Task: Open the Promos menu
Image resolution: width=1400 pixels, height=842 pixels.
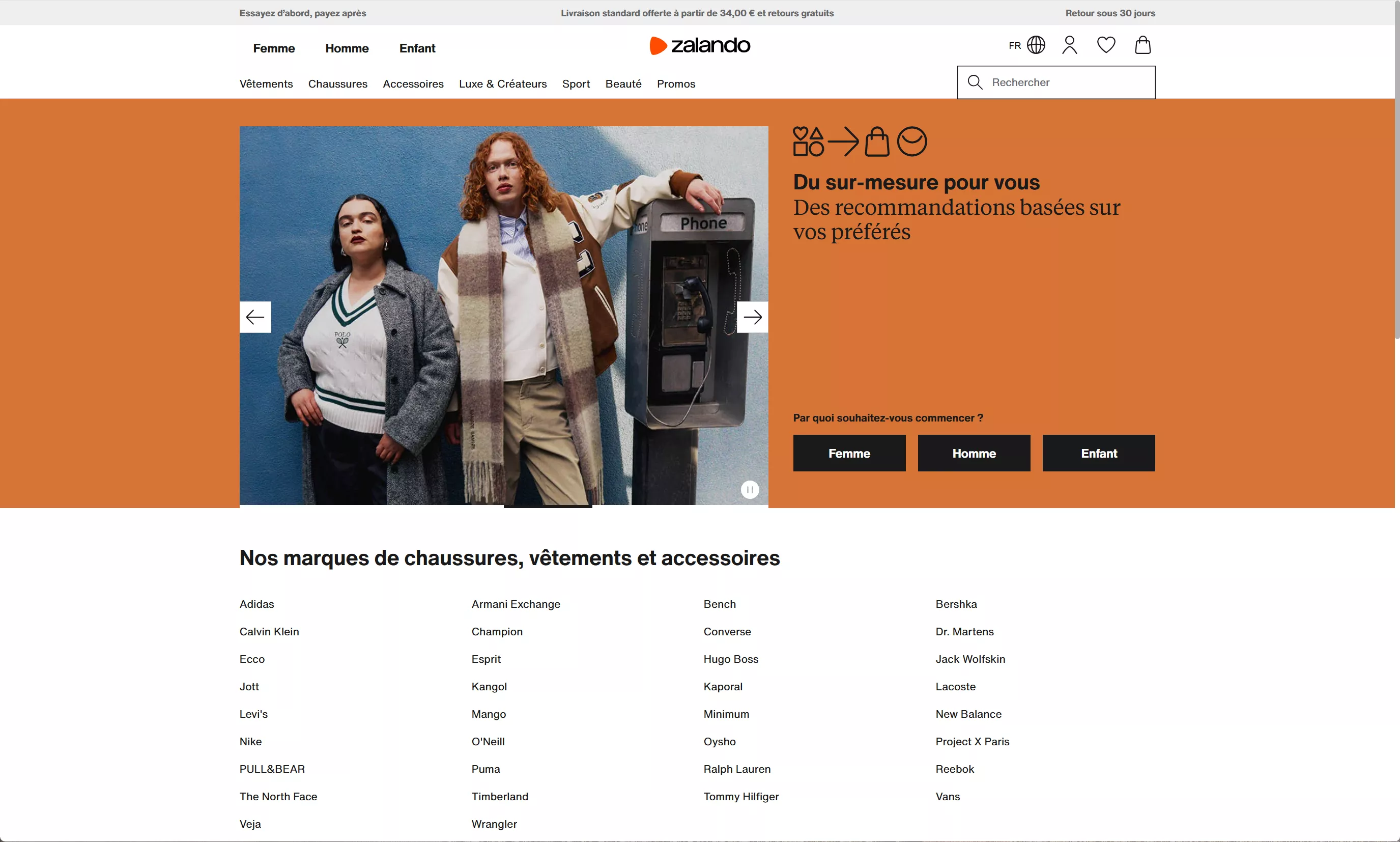Action: 676,84
